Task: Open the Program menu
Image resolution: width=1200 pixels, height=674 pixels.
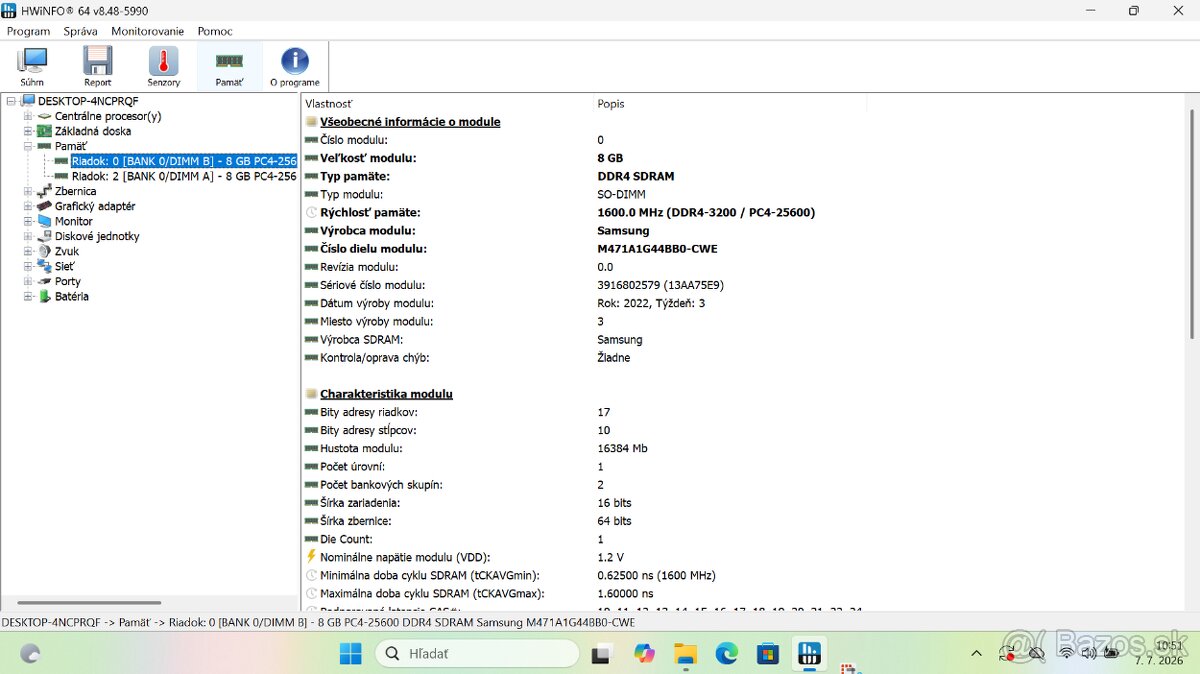Action: [28, 31]
